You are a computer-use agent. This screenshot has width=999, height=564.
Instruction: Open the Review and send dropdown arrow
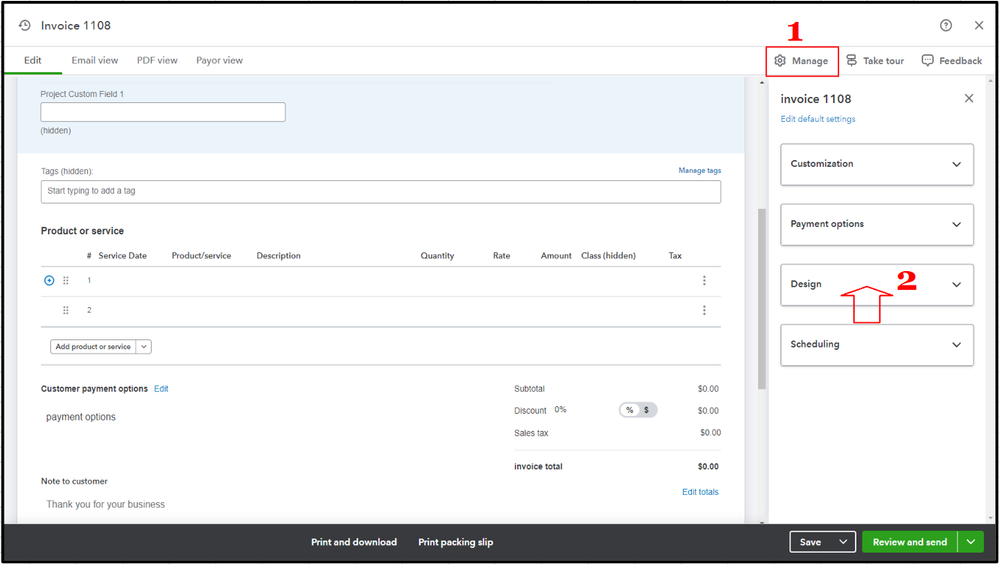(x=970, y=542)
